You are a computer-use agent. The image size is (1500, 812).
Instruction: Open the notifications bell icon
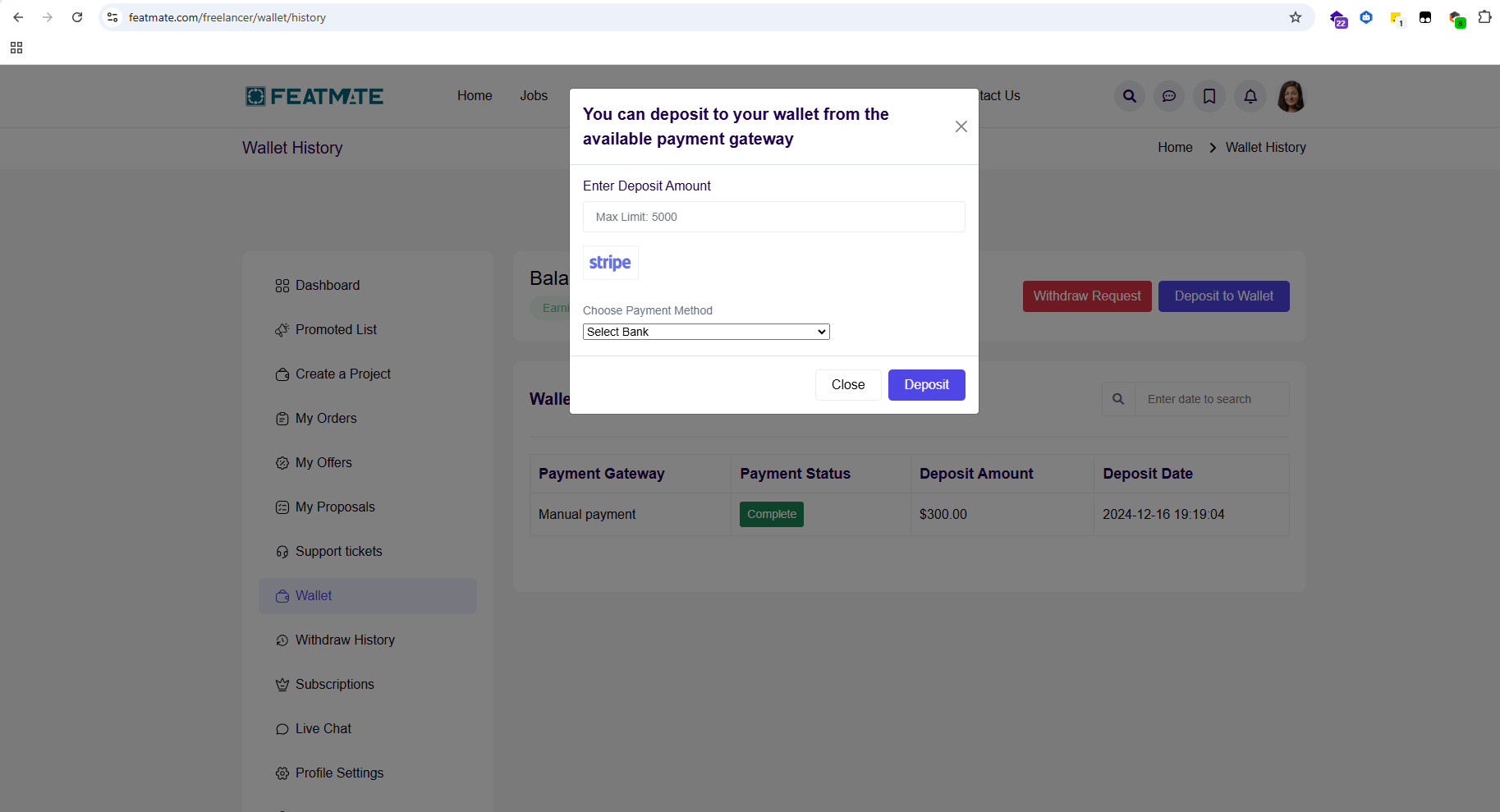point(1250,96)
